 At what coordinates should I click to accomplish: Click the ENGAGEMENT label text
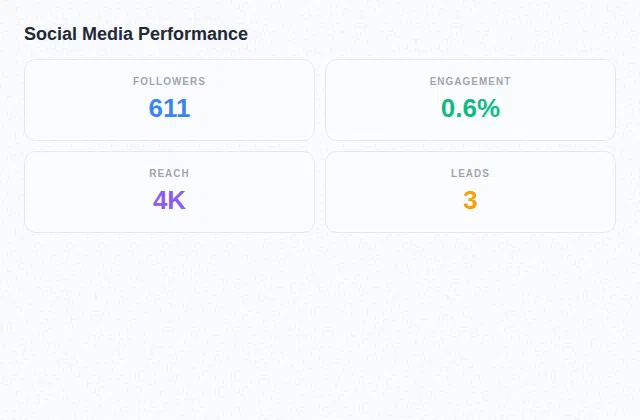[x=470, y=81]
